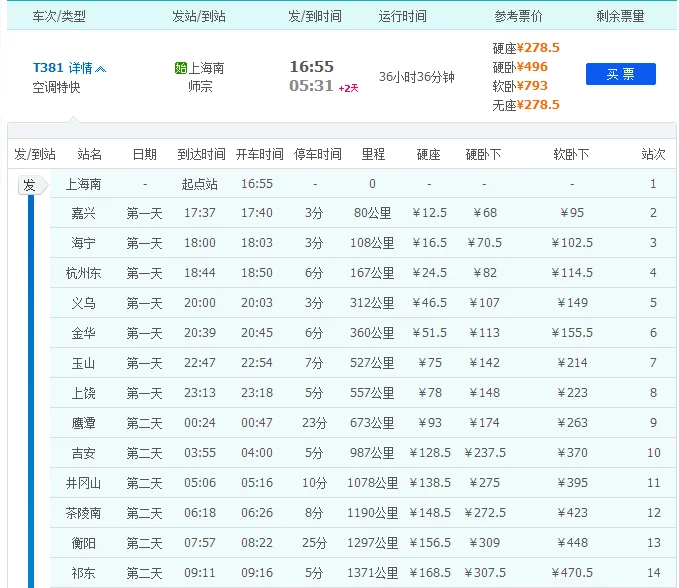This screenshot has width=679, height=588.
Task: Click the 鹰潭 station name
Action: point(83,423)
